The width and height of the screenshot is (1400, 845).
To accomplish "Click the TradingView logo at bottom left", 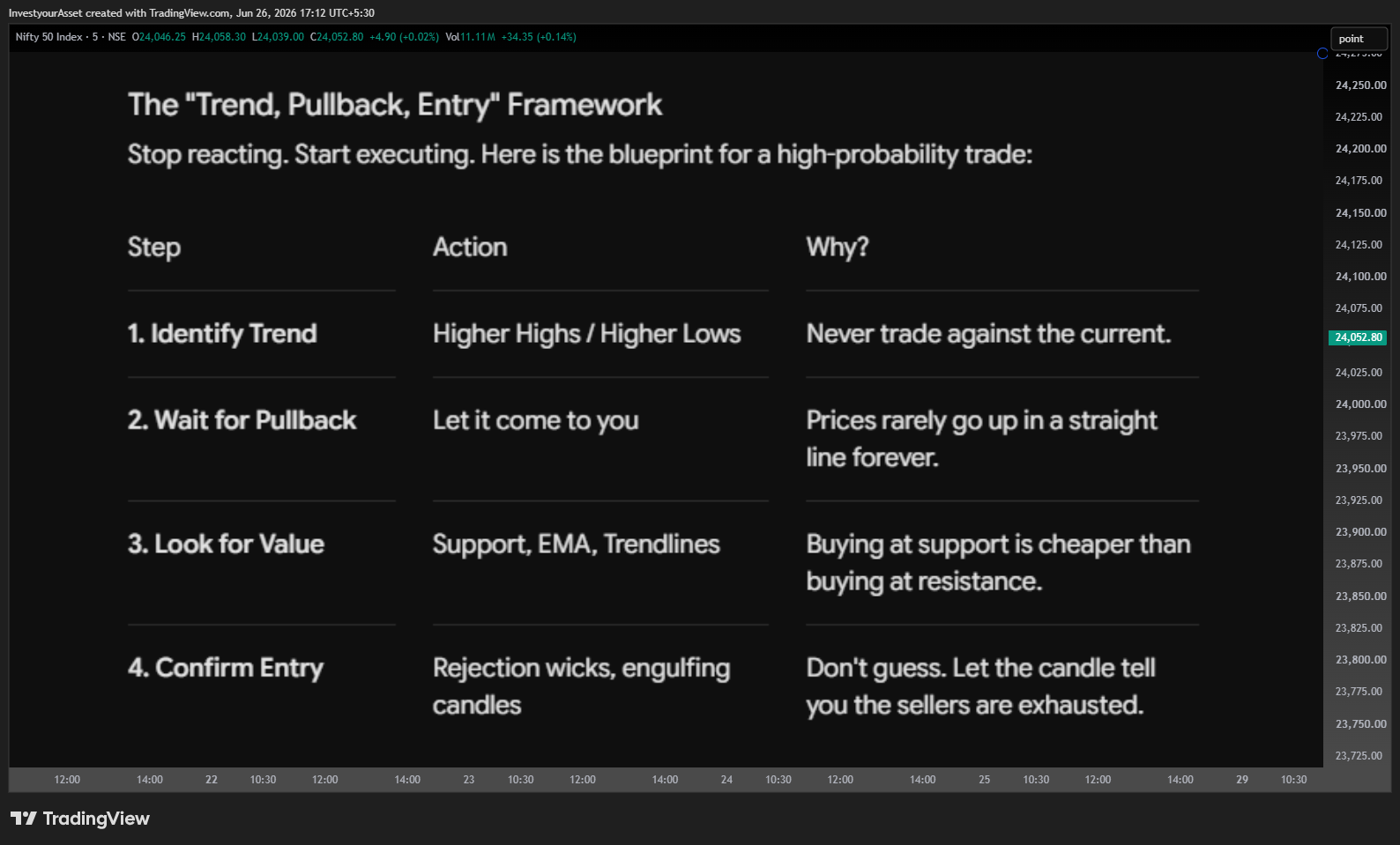I will click(80, 819).
